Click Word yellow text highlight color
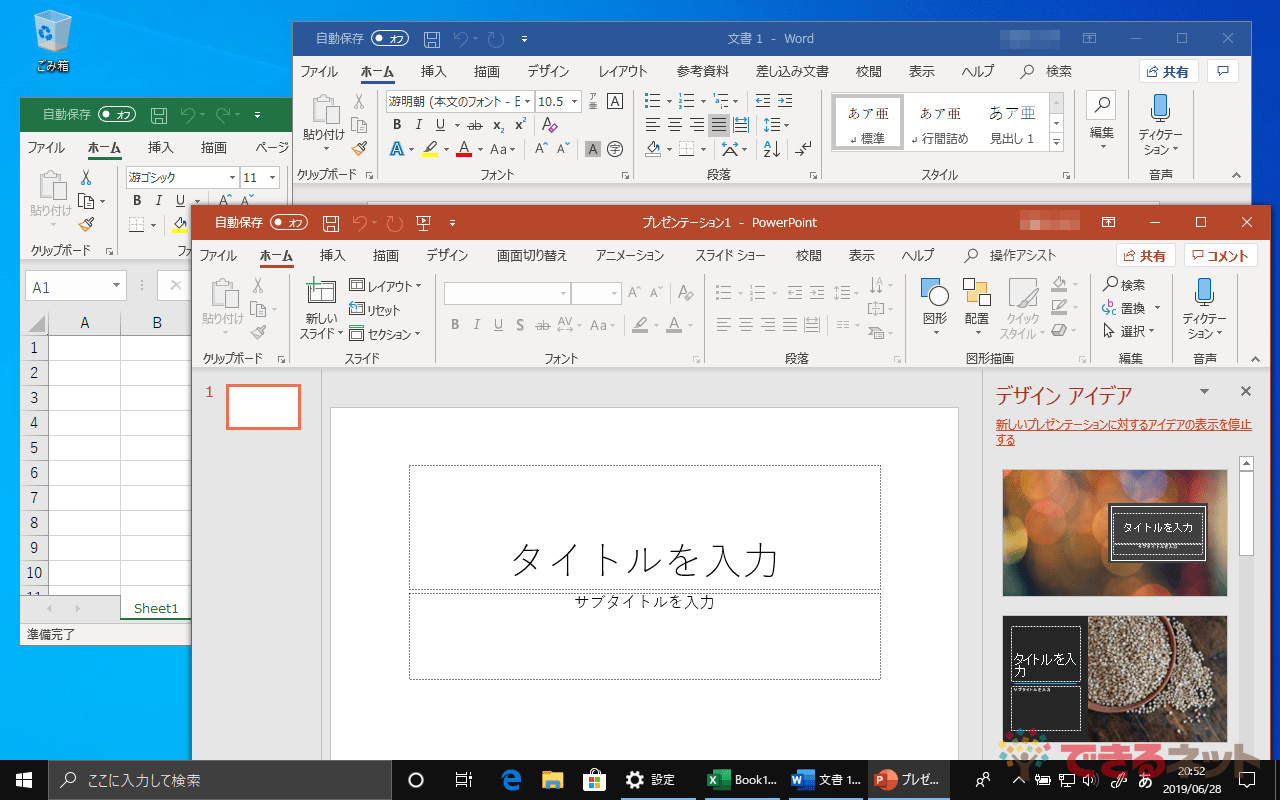 pos(430,149)
